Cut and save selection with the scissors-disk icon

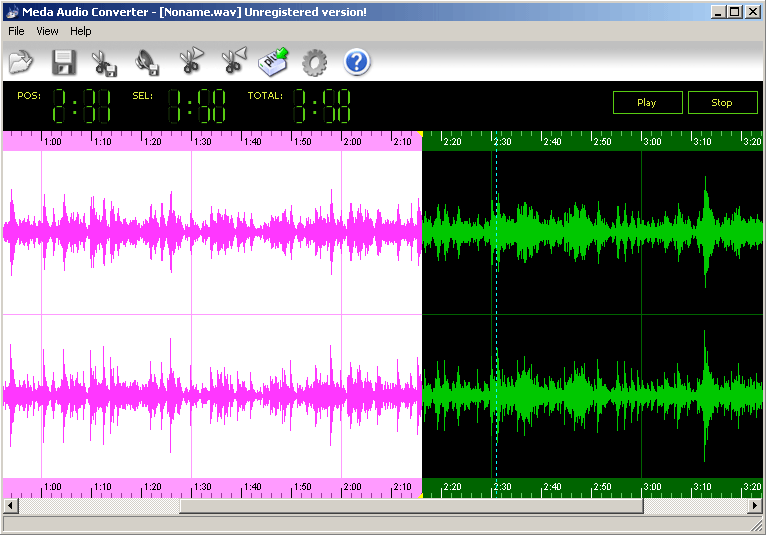104,63
